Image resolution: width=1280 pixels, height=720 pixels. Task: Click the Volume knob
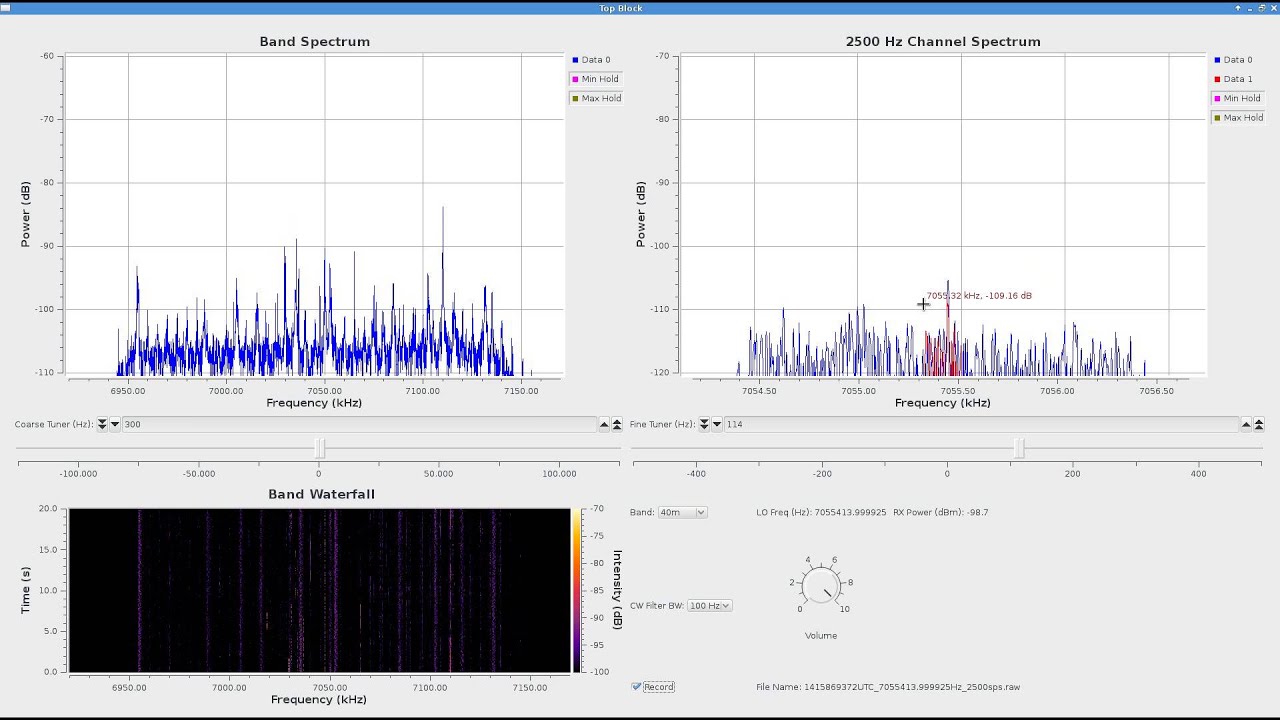(x=821, y=585)
